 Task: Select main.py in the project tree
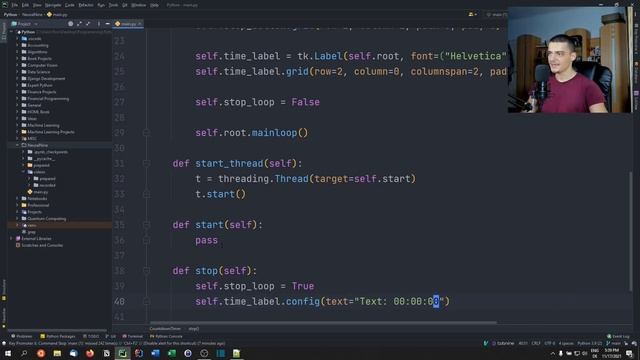(40, 192)
